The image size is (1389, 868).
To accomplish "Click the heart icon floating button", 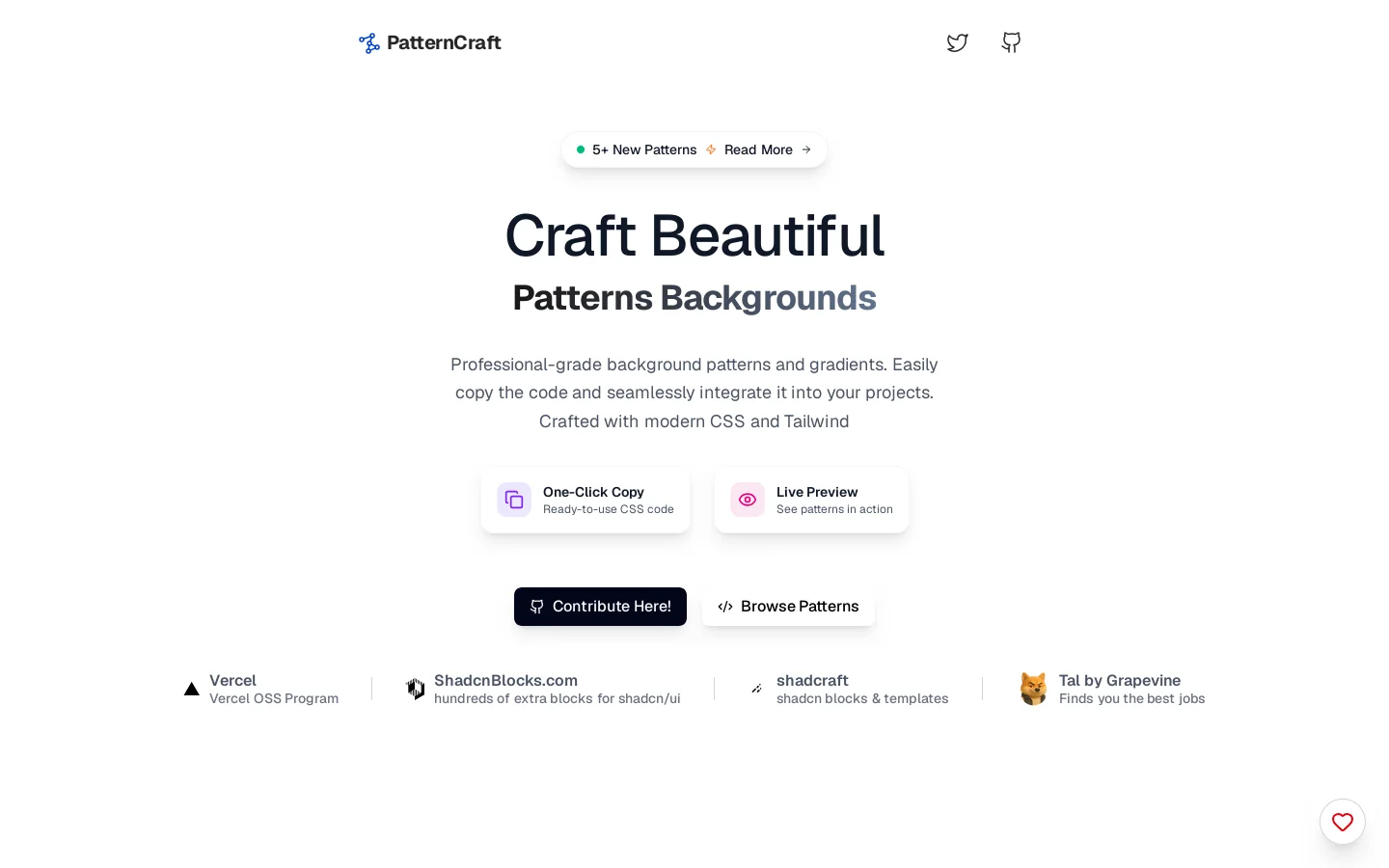I will 1343,822.
